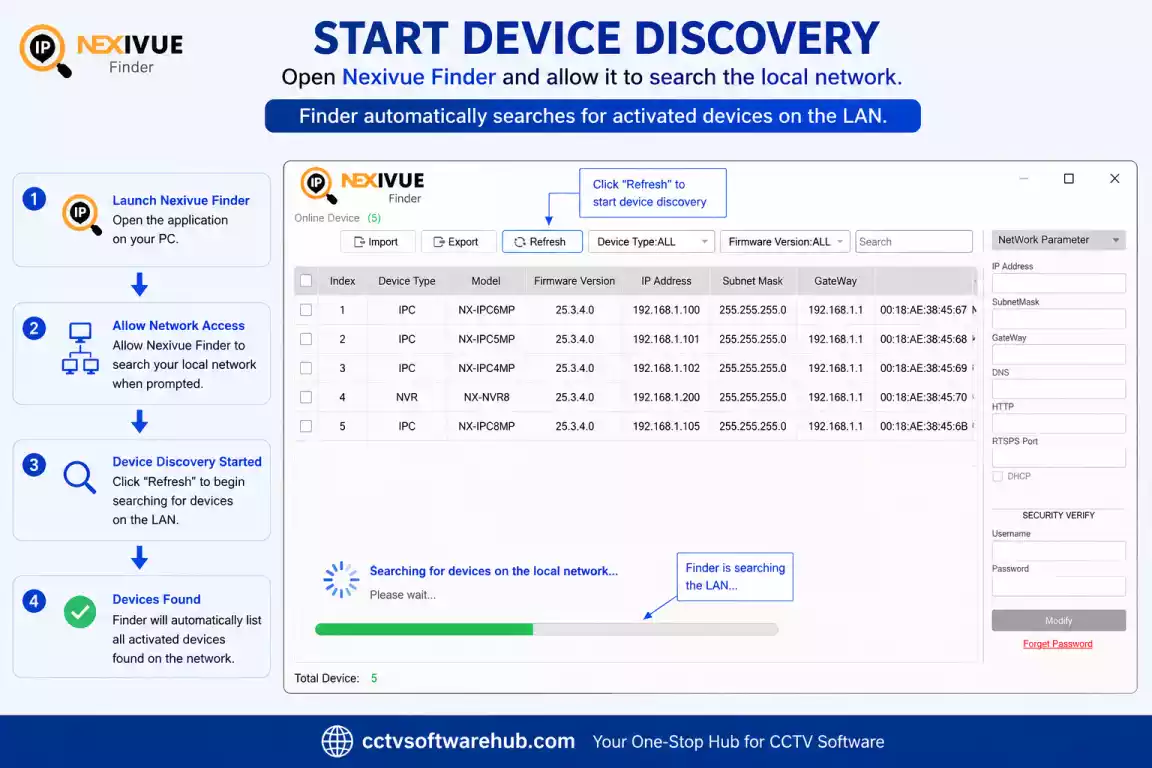The height and width of the screenshot is (768, 1152).
Task: Check the row for NX-IPC8MP device
Action: pos(306,426)
